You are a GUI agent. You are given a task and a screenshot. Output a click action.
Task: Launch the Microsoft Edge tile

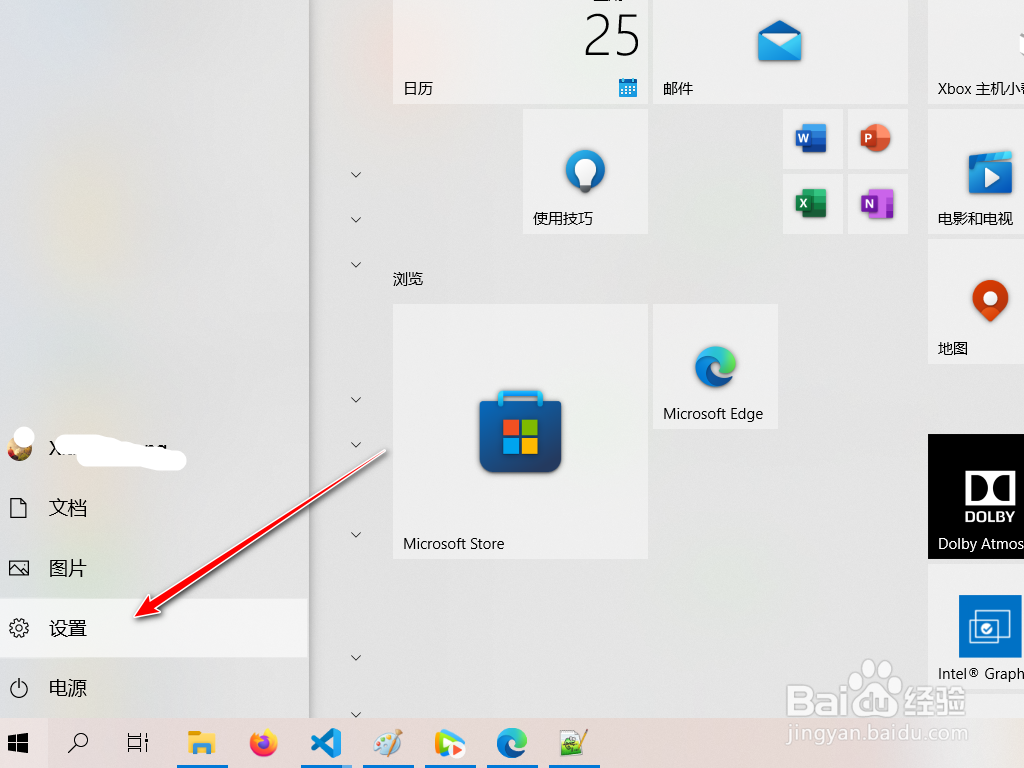pyautogui.click(x=715, y=366)
